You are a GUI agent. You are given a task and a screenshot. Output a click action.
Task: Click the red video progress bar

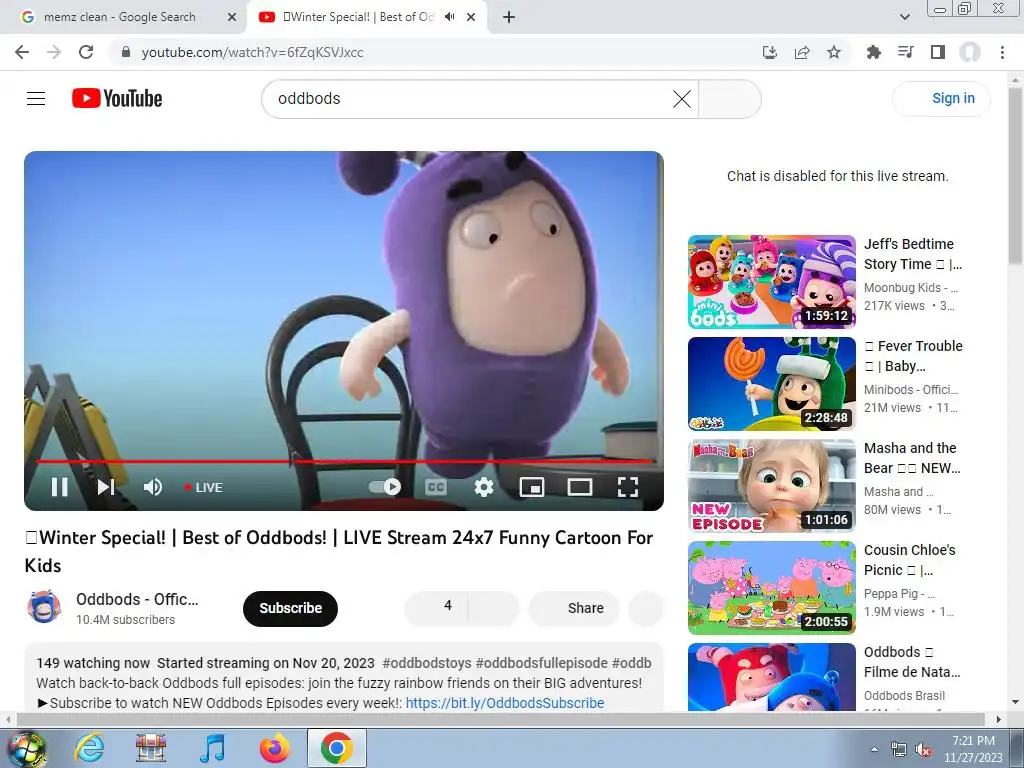pyautogui.click(x=344, y=461)
